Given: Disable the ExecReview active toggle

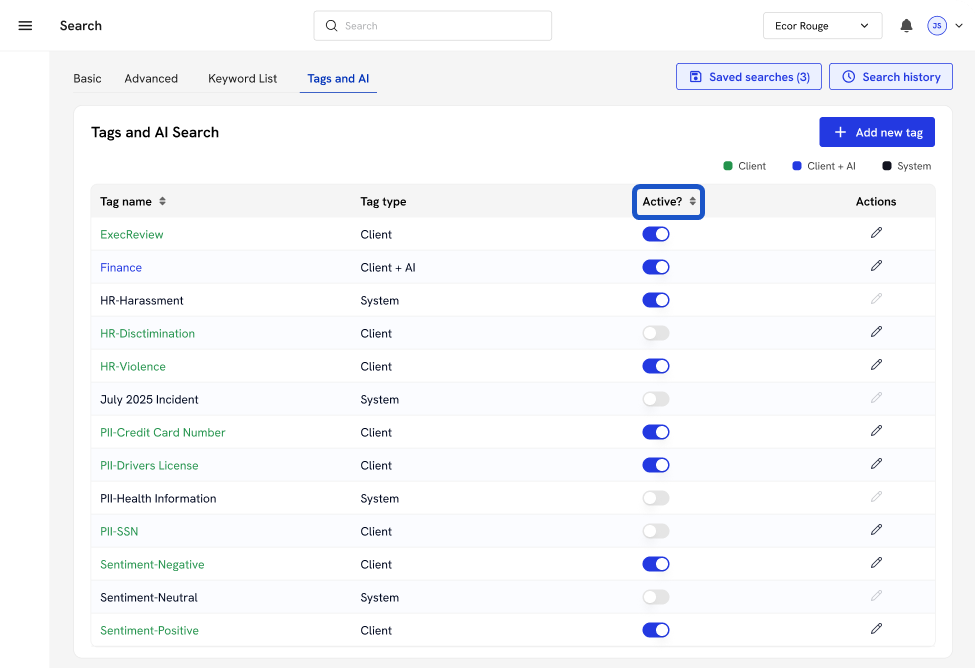Looking at the screenshot, I should point(655,234).
